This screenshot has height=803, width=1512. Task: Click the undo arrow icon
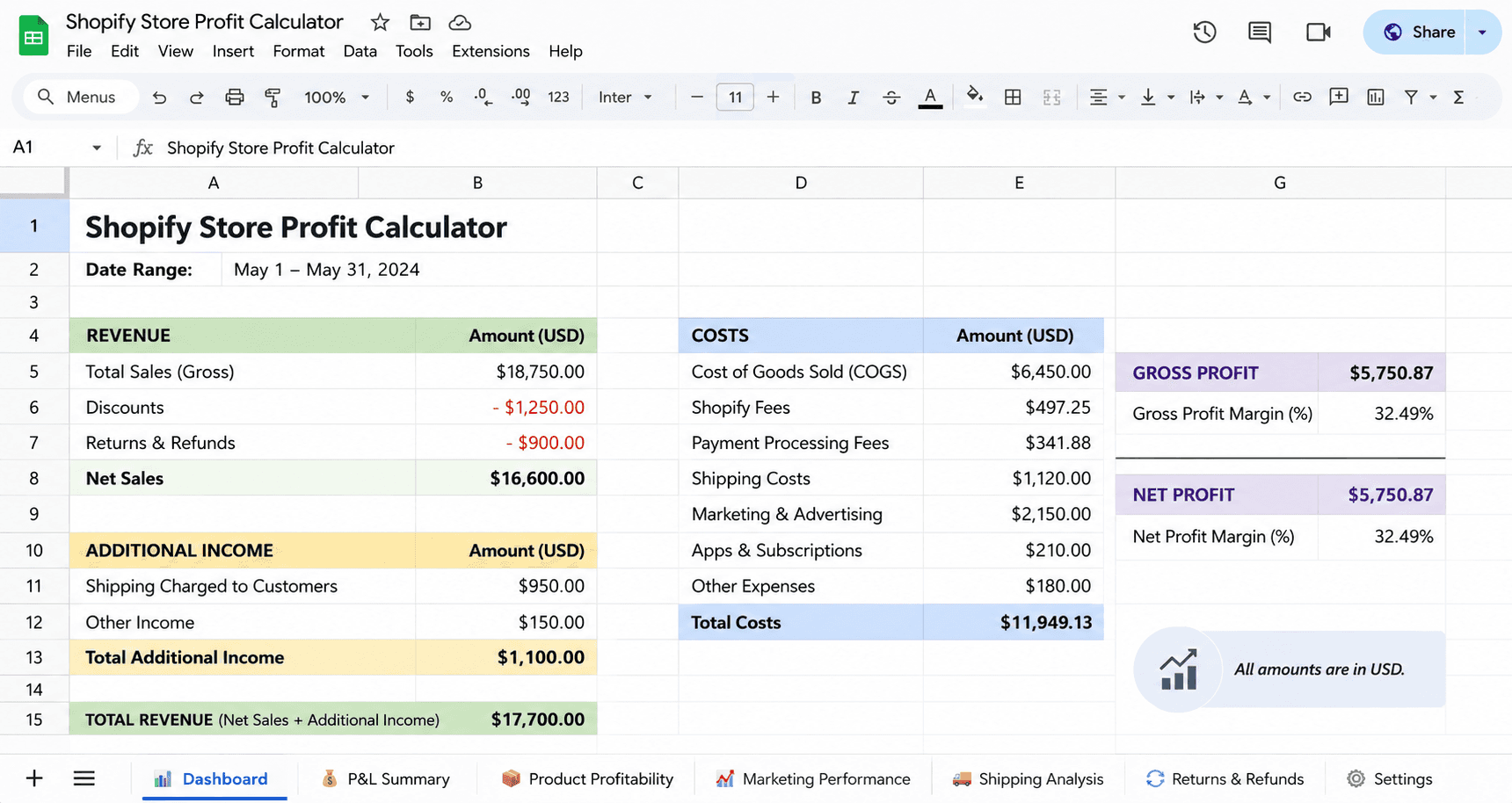pyautogui.click(x=159, y=98)
